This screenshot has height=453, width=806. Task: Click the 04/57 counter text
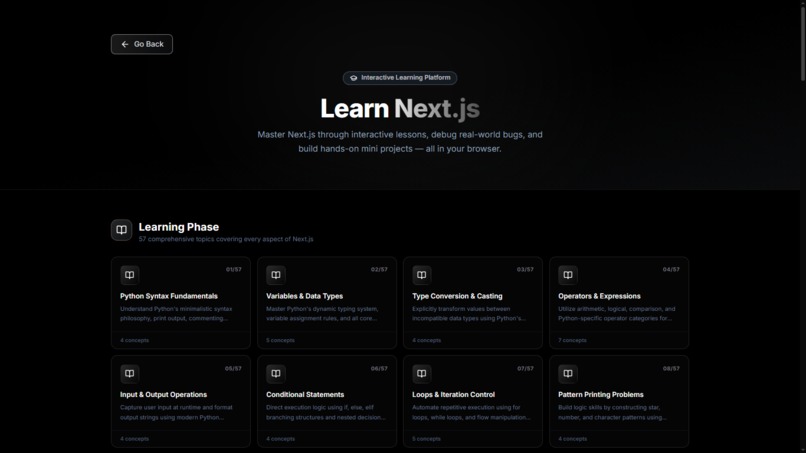tap(671, 269)
